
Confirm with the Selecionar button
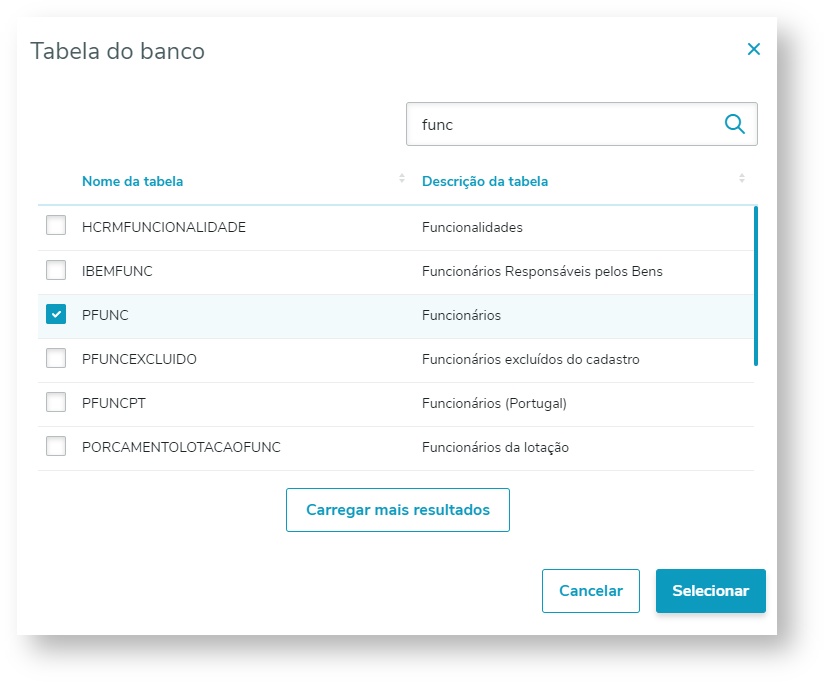(710, 591)
